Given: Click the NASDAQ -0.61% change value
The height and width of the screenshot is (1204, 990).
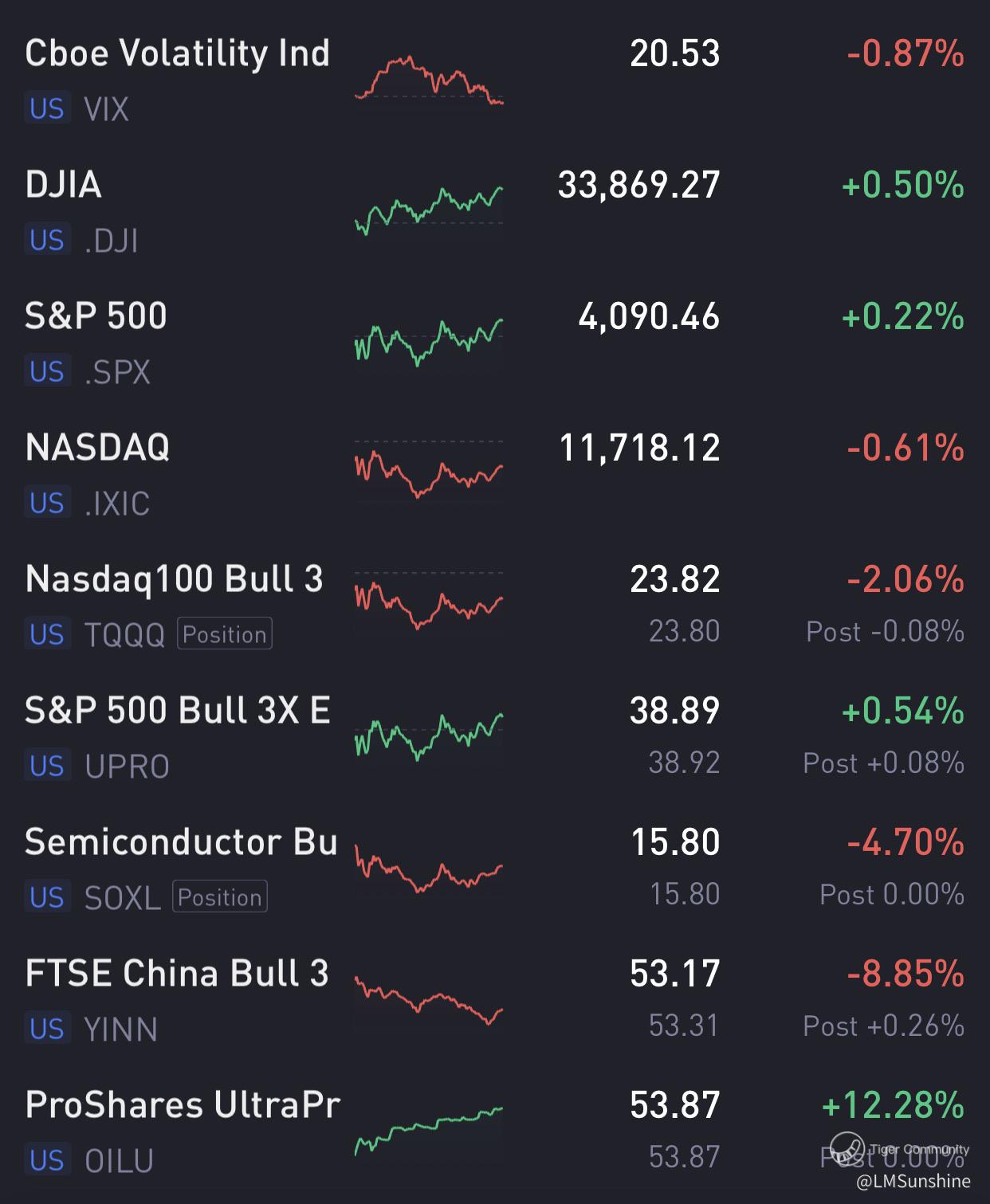Looking at the screenshot, I should coord(906,448).
